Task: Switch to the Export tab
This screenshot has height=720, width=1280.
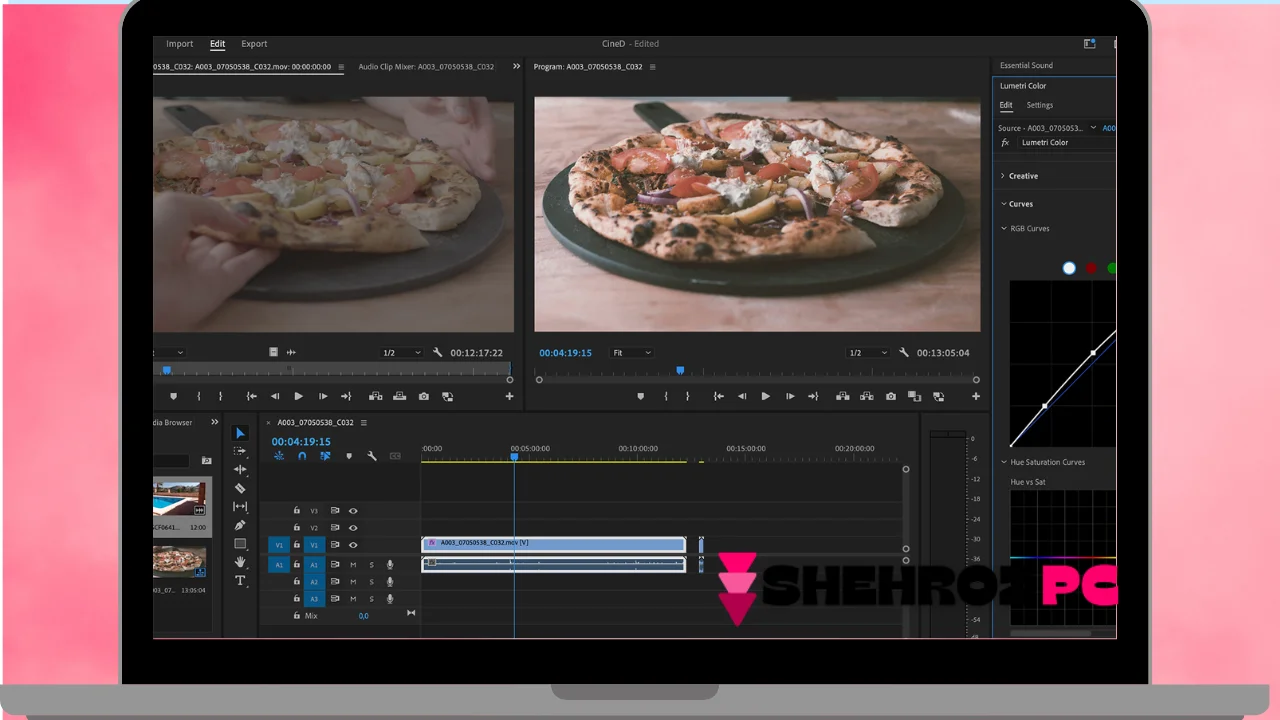Action: (x=254, y=44)
